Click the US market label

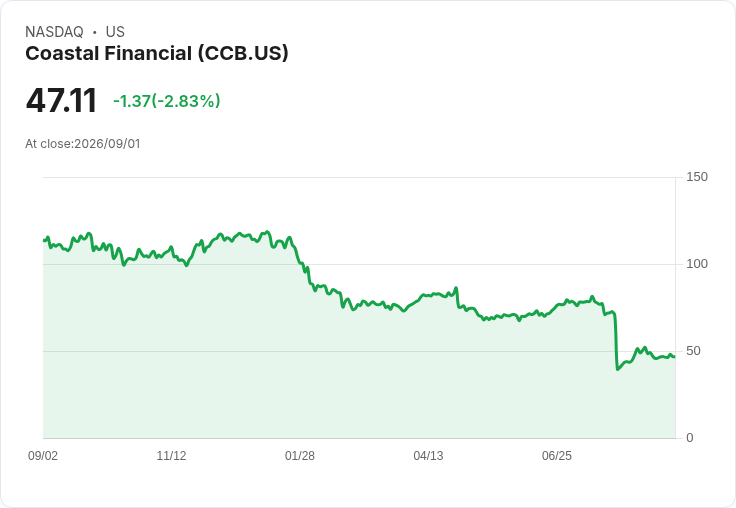(115, 32)
